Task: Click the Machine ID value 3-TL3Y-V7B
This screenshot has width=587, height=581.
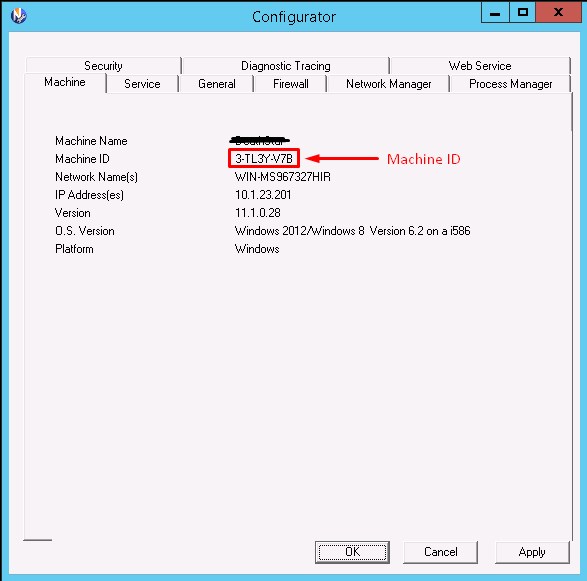Action: coord(264,158)
